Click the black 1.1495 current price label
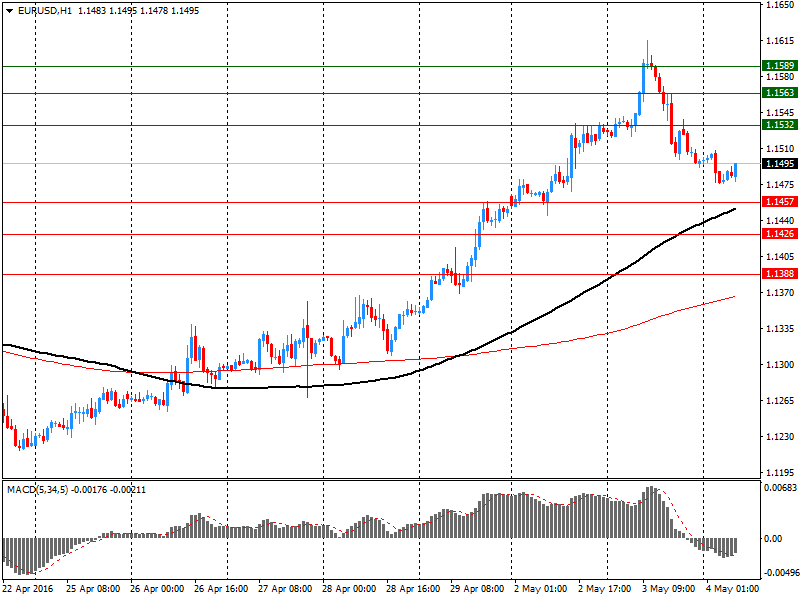This screenshot has height=600, width=800. pyautogui.click(x=780, y=163)
